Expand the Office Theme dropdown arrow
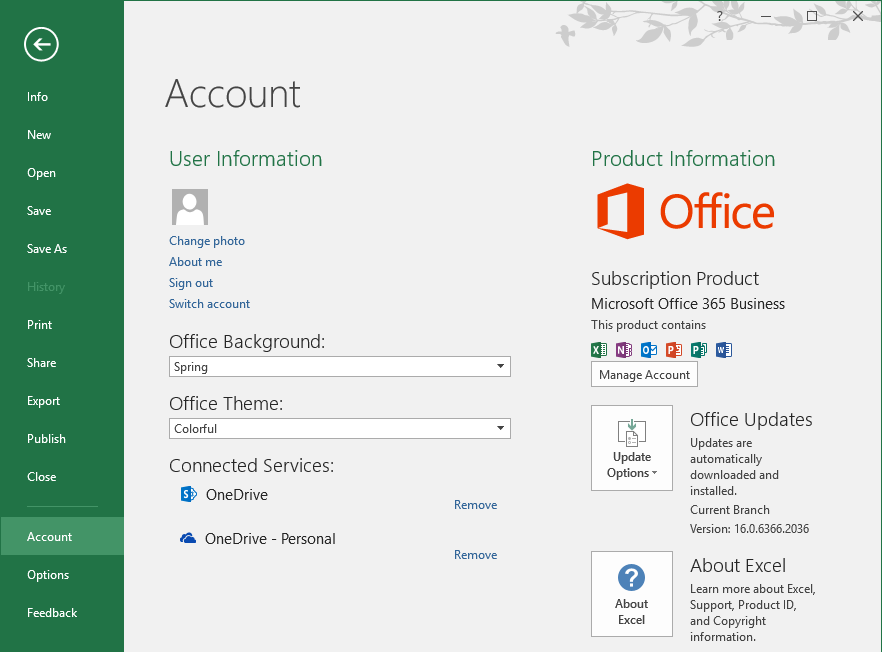This screenshot has height=652, width=882. click(x=500, y=428)
